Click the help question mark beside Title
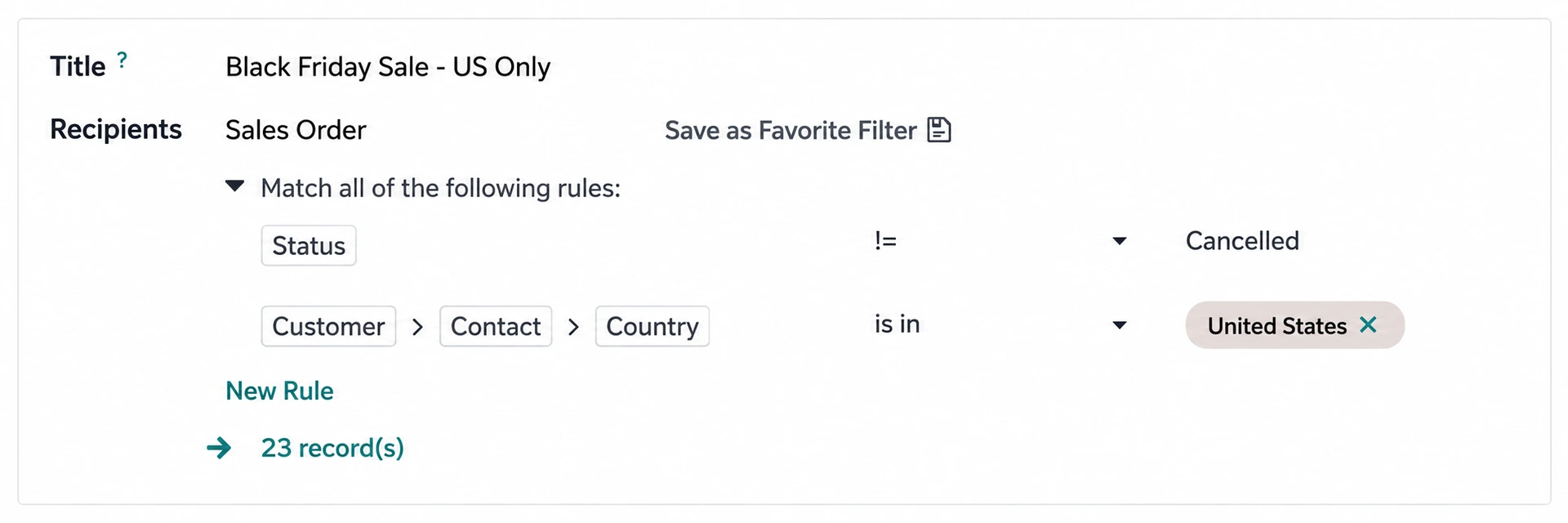The width and height of the screenshot is (1568, 523). click(122, 60)
